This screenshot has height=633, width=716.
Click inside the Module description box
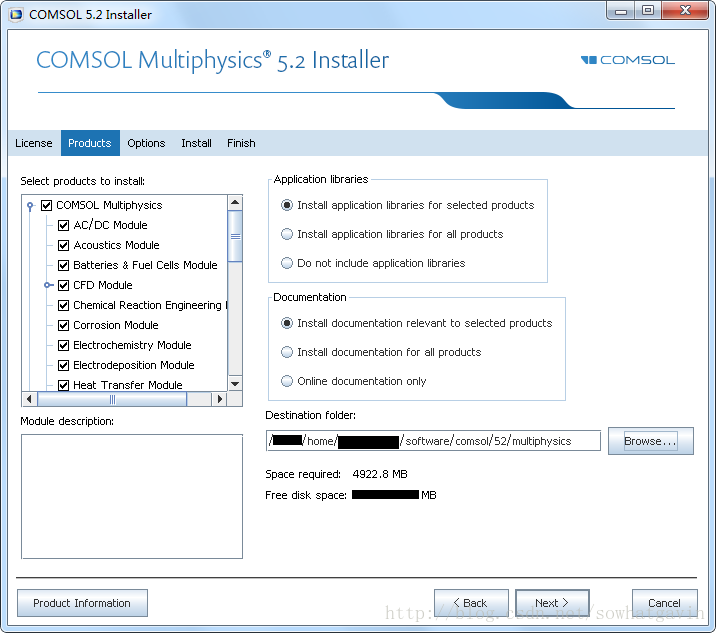(132, 496)
